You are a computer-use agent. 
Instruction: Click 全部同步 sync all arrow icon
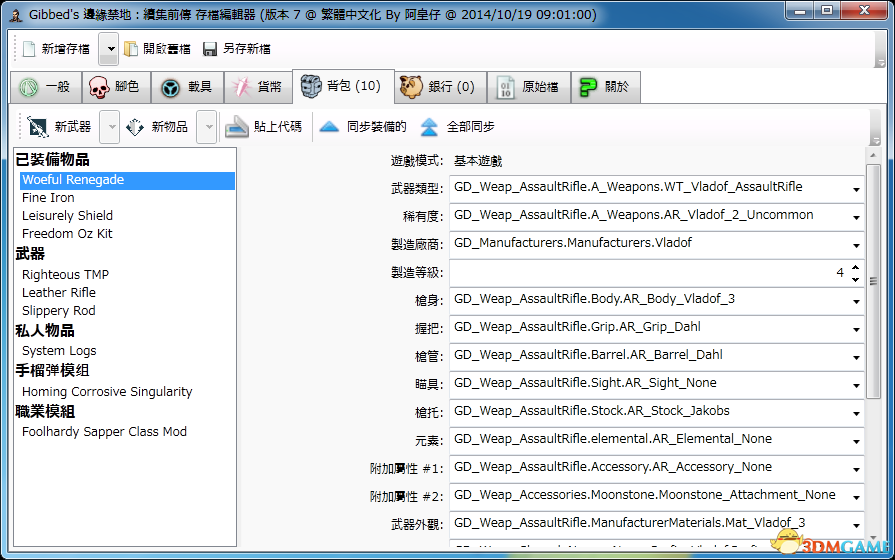(429, 127)
